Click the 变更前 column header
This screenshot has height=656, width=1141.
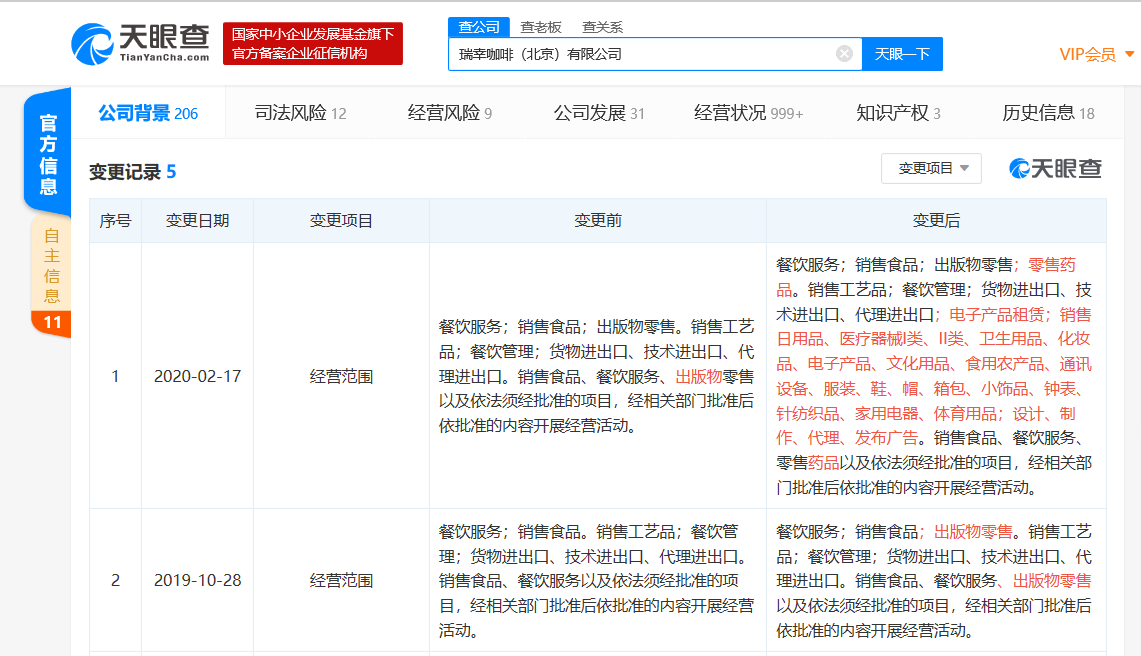597,221
